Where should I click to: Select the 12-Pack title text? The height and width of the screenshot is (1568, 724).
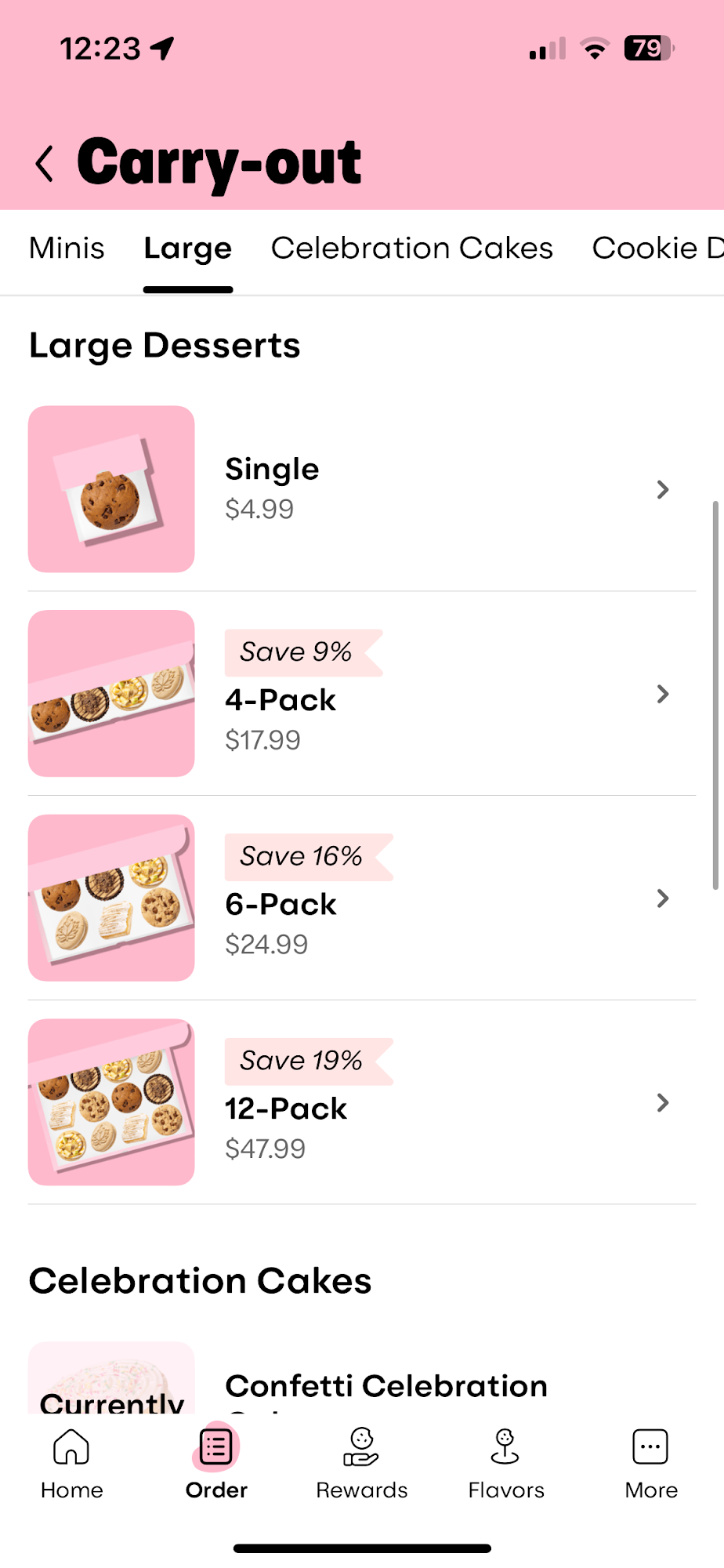[x=286, y=1109]
